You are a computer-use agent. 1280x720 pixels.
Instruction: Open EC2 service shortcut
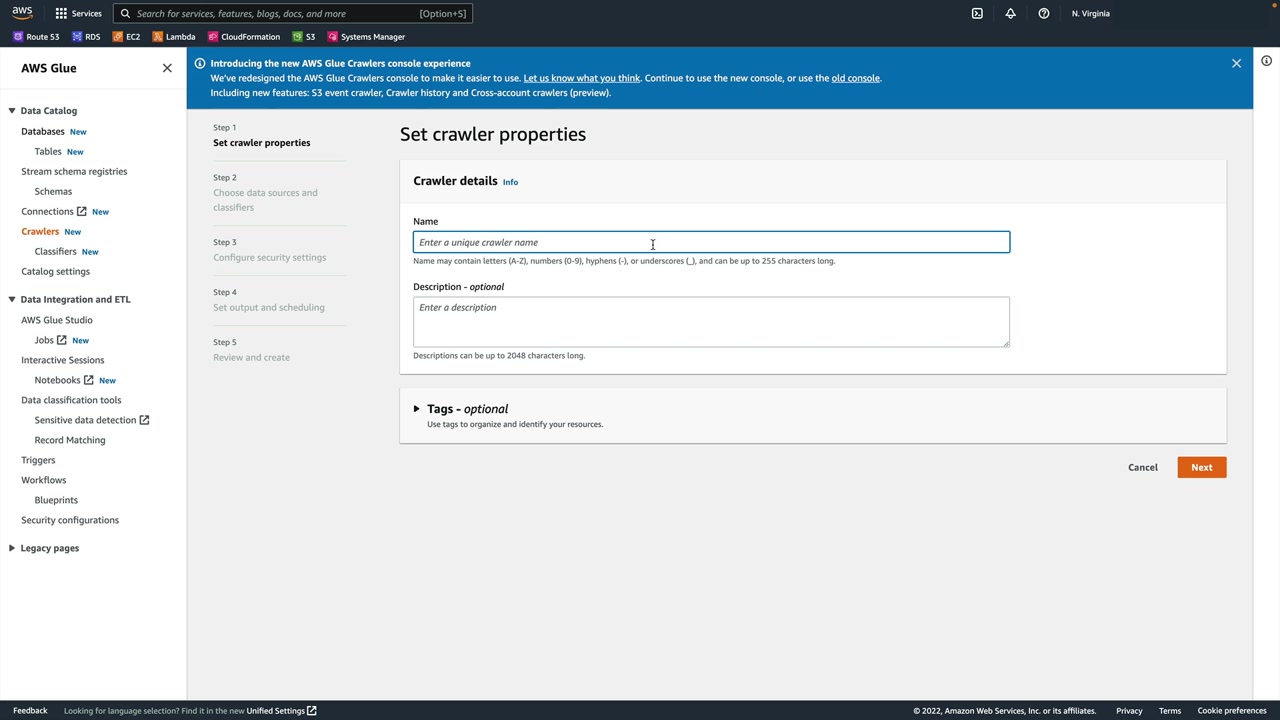(x=126, y=37)
